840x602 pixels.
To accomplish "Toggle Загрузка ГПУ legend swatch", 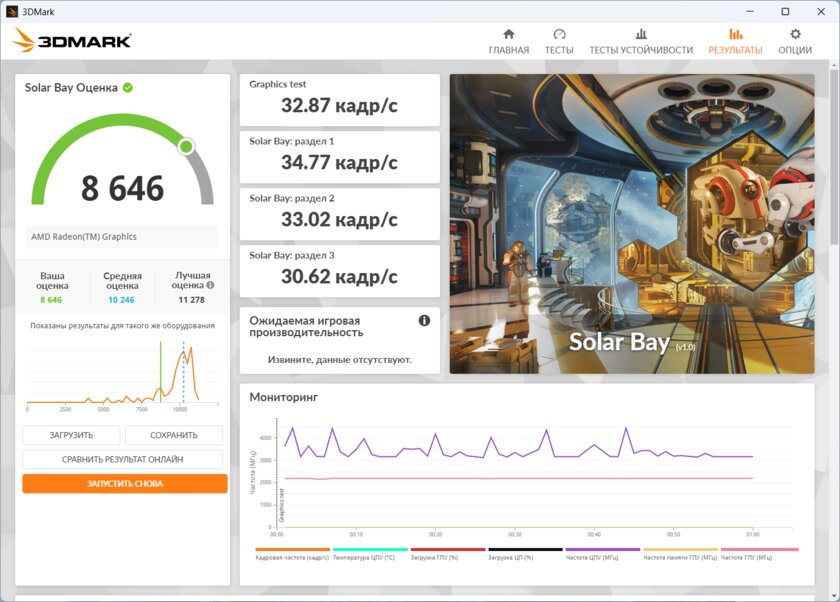I will pos(448,549).
